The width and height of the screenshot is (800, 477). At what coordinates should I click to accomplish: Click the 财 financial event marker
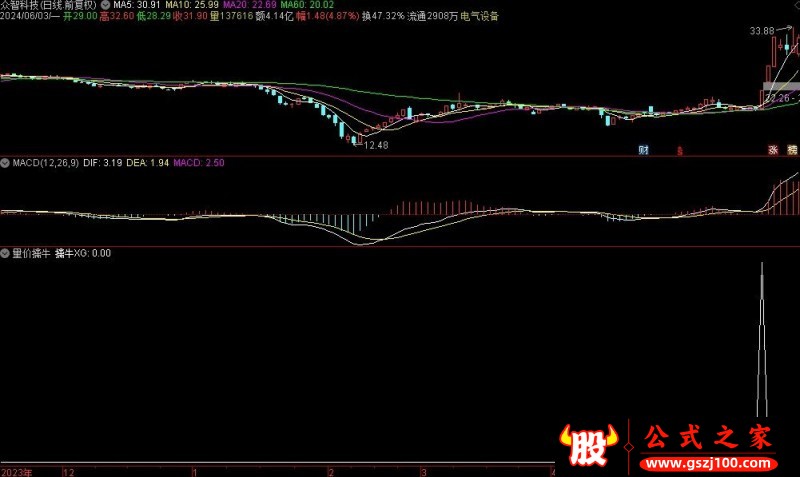644,150
